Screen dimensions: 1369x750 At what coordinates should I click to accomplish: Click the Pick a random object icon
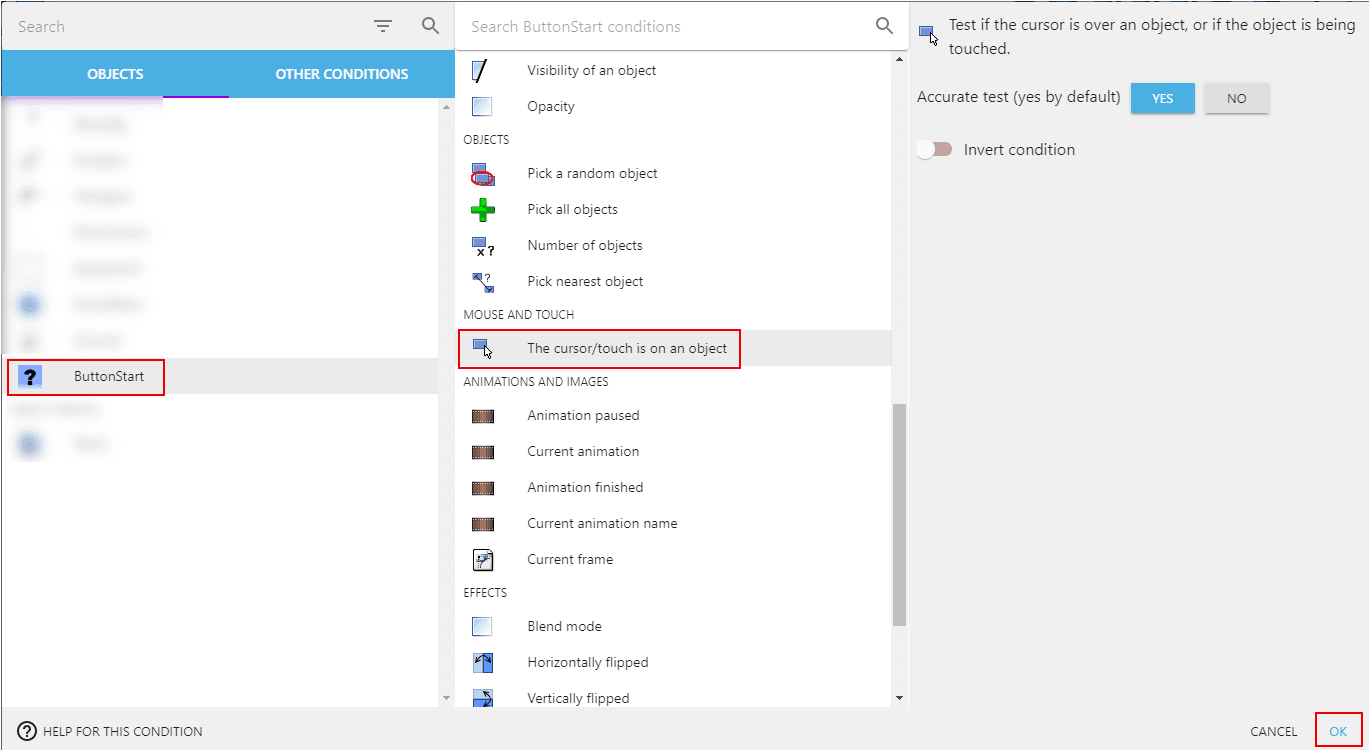click(x=483, y=174)
